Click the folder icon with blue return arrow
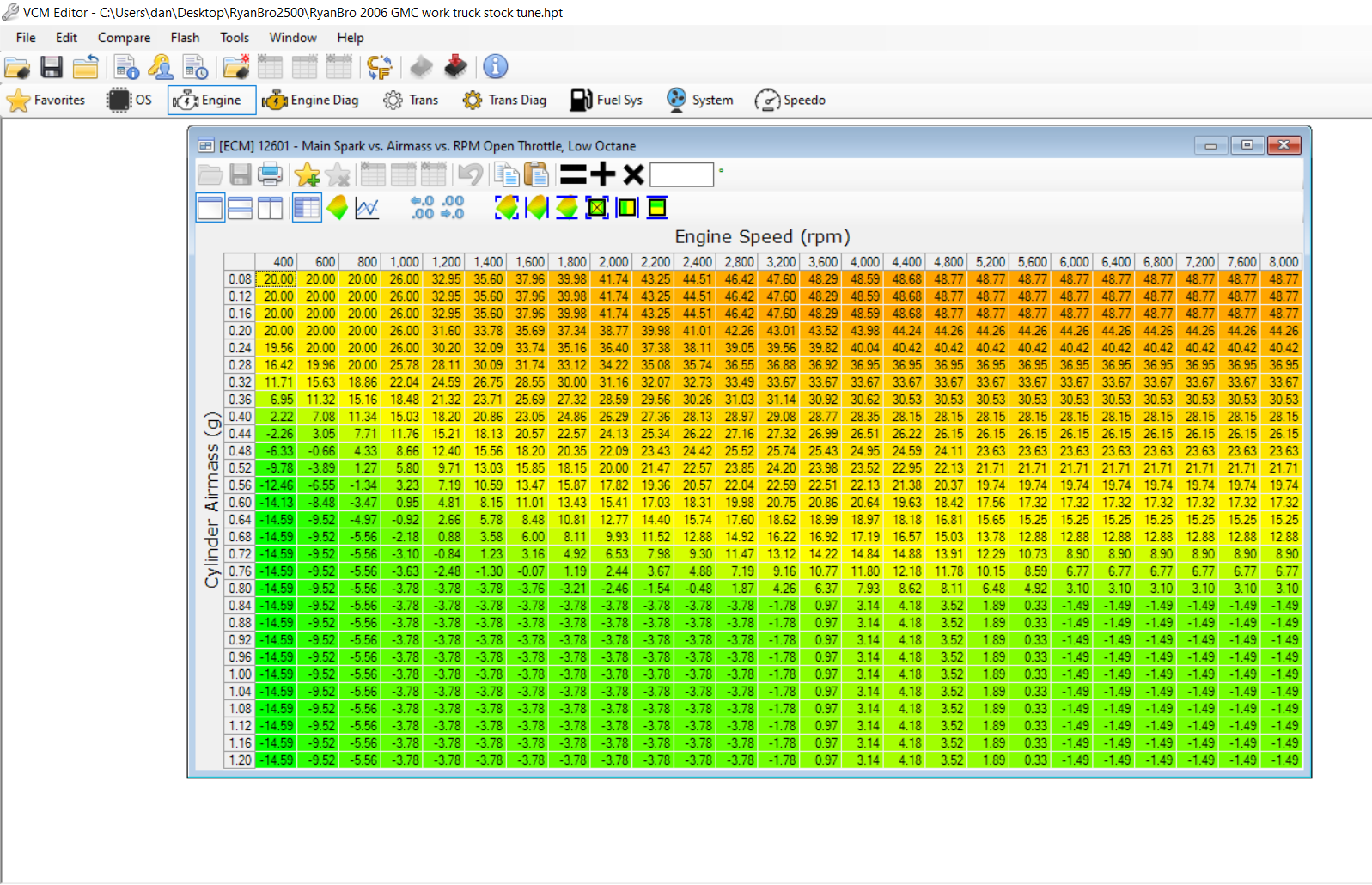1372x885 pixels. click(x=86, y=67)
